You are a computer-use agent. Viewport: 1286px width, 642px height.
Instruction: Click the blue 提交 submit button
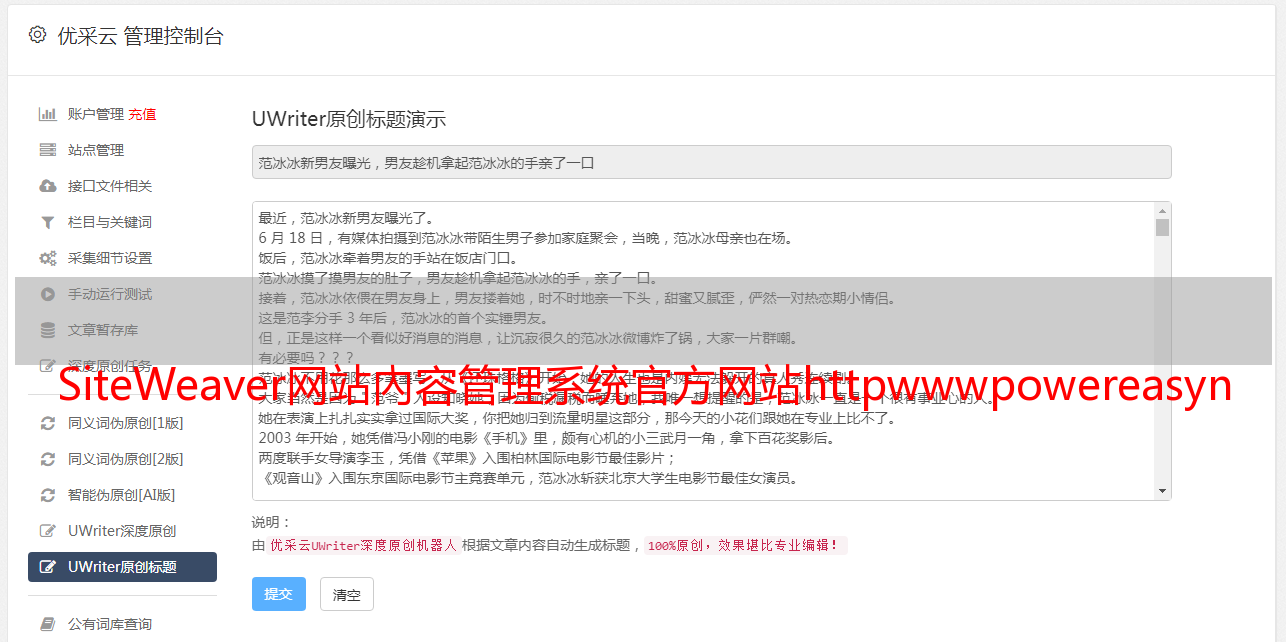[x=278, y=594]
